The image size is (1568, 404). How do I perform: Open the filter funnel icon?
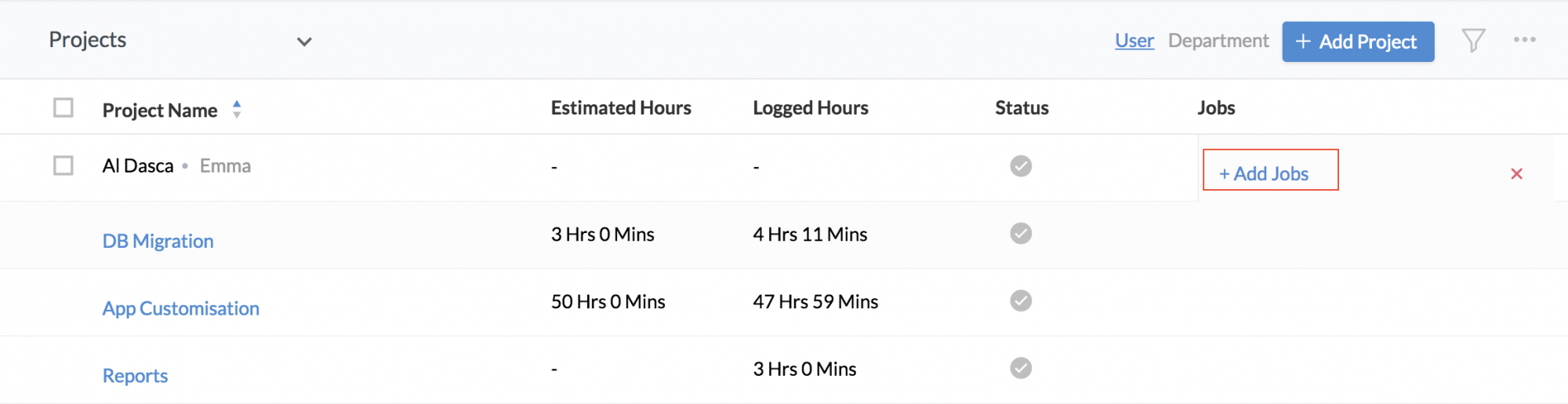point(1473,41)
